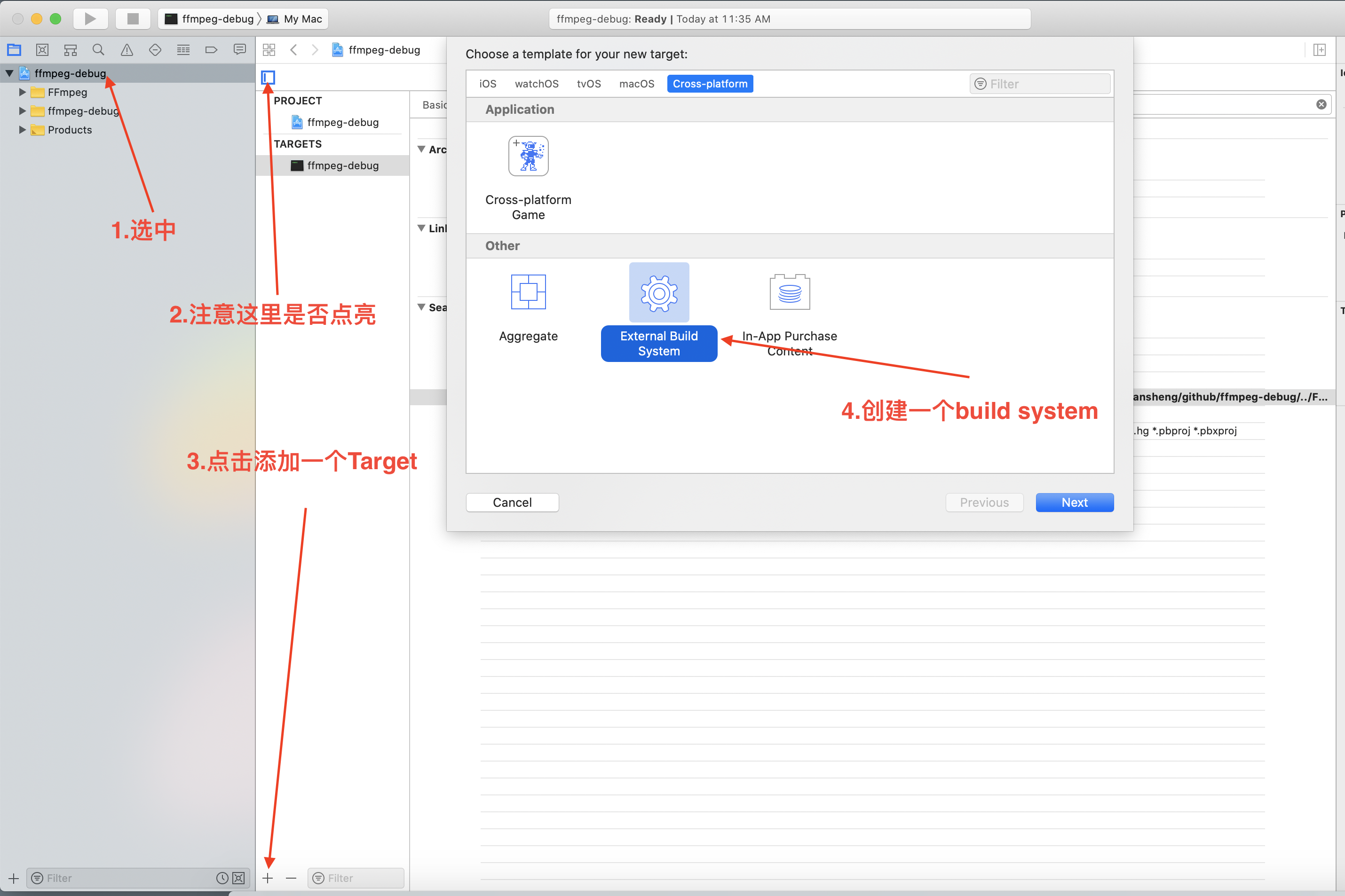Toggle source control status filter icon

(x=239, y=878)
